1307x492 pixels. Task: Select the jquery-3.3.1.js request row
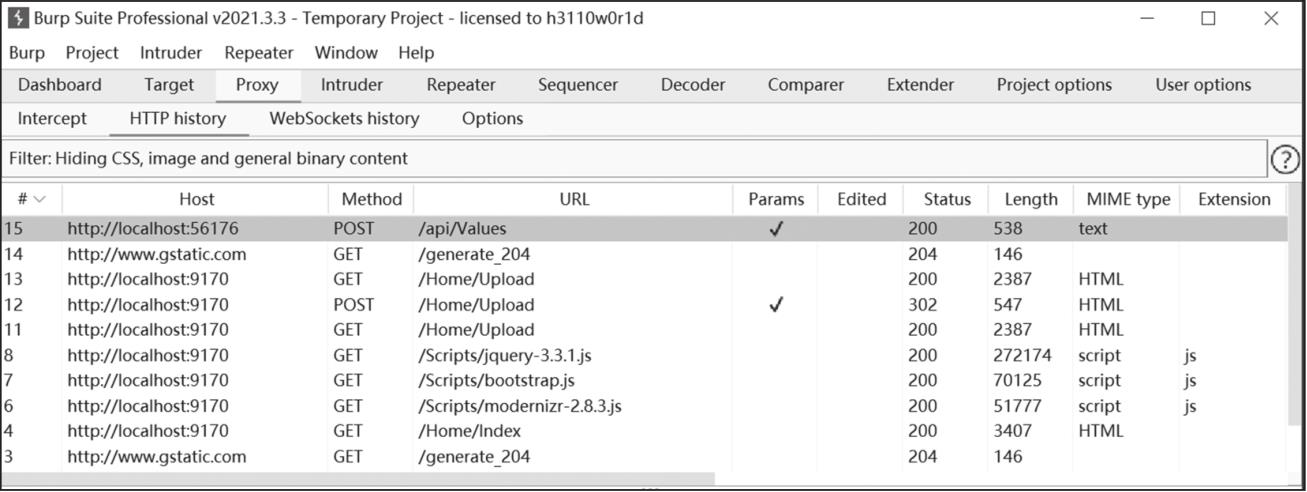click(x=644, y=355)
